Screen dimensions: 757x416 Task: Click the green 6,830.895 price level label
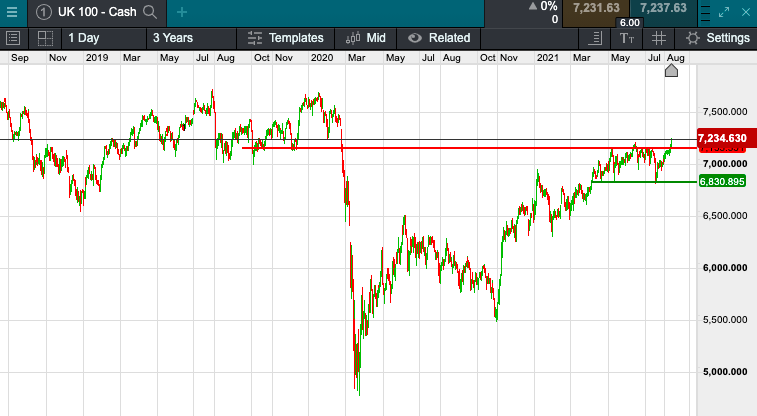click(723, 182)
